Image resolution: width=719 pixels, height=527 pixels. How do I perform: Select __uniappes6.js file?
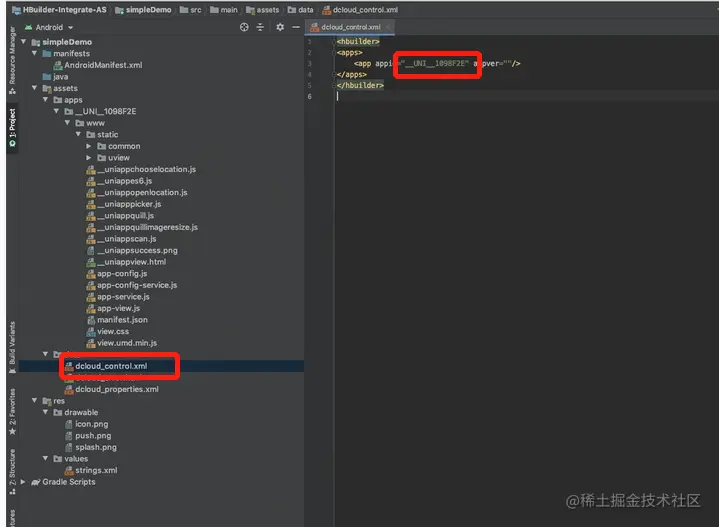[x=119, y=181]
